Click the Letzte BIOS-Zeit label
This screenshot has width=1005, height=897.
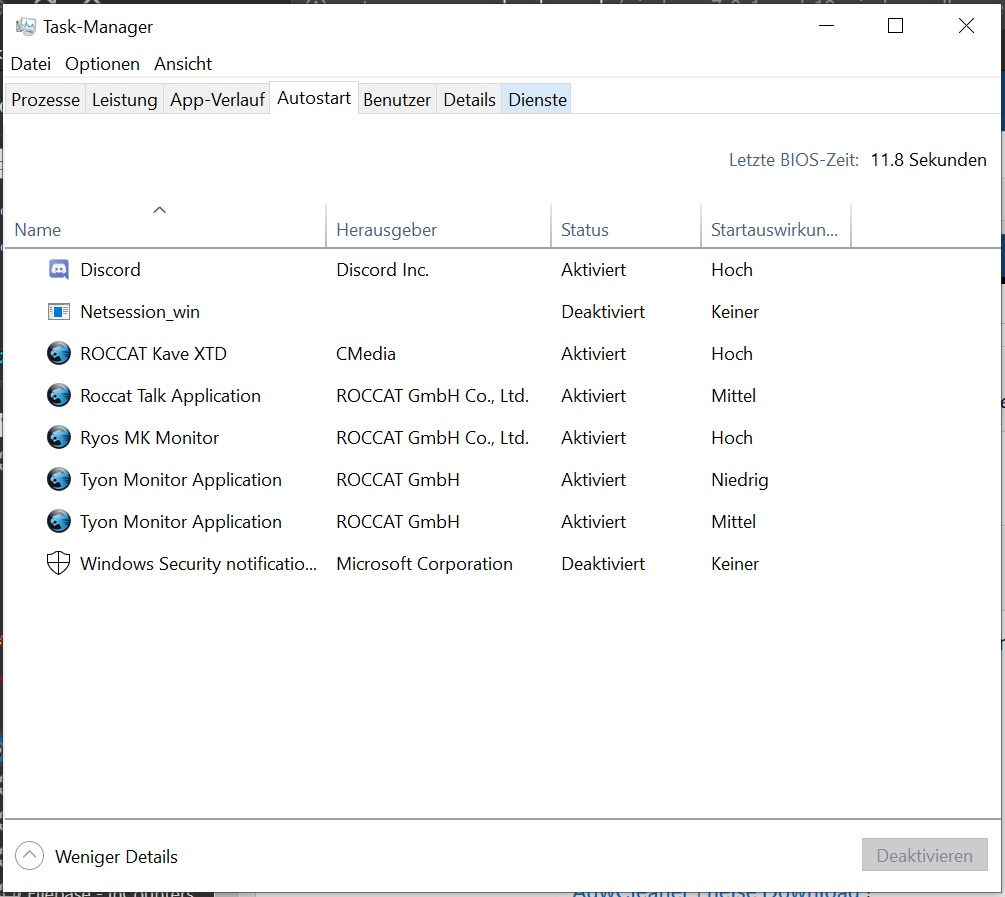coord(793,160)
